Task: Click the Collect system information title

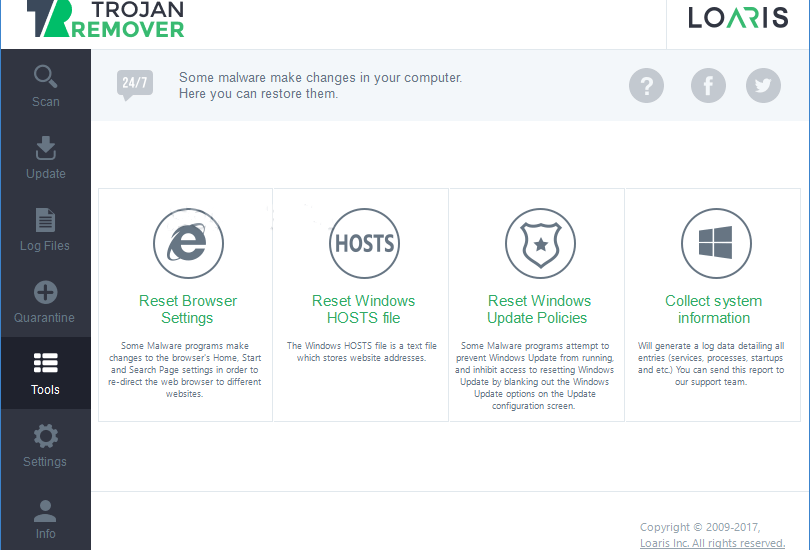Action: click(x=713, y=309)
